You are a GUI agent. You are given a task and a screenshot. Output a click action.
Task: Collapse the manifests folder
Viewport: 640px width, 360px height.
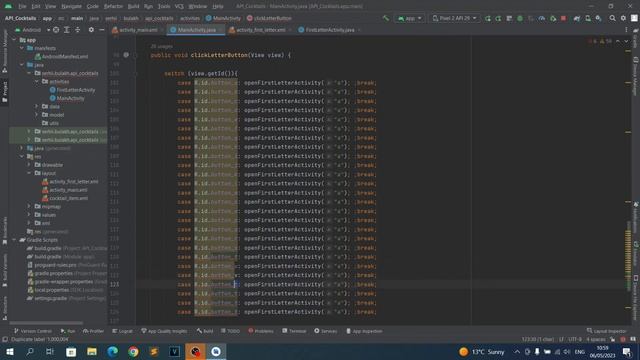22,48
